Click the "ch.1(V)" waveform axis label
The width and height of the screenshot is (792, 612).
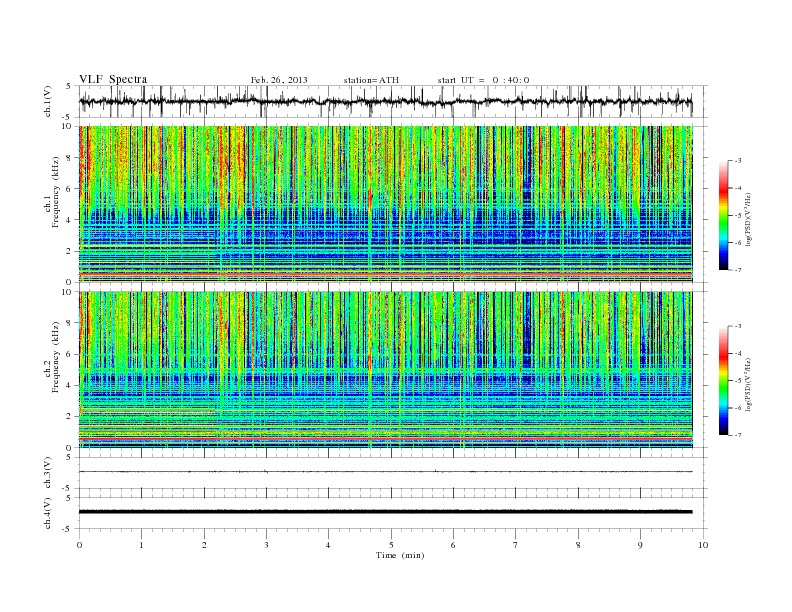[x=48, y=101]
